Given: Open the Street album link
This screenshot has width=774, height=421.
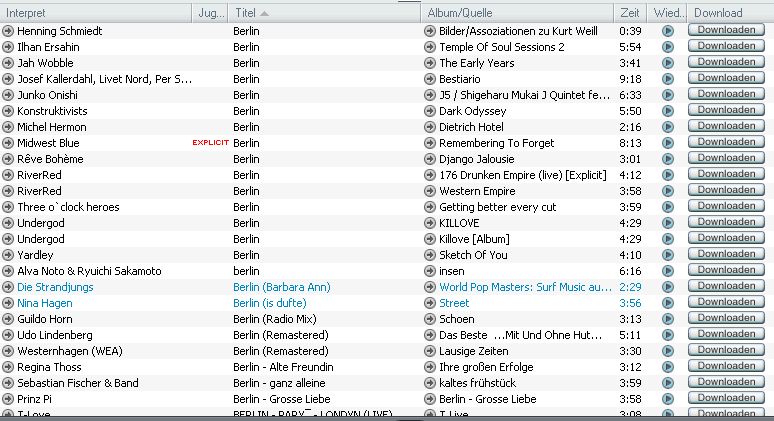Looking at the screenshot, I should (454, 303).
